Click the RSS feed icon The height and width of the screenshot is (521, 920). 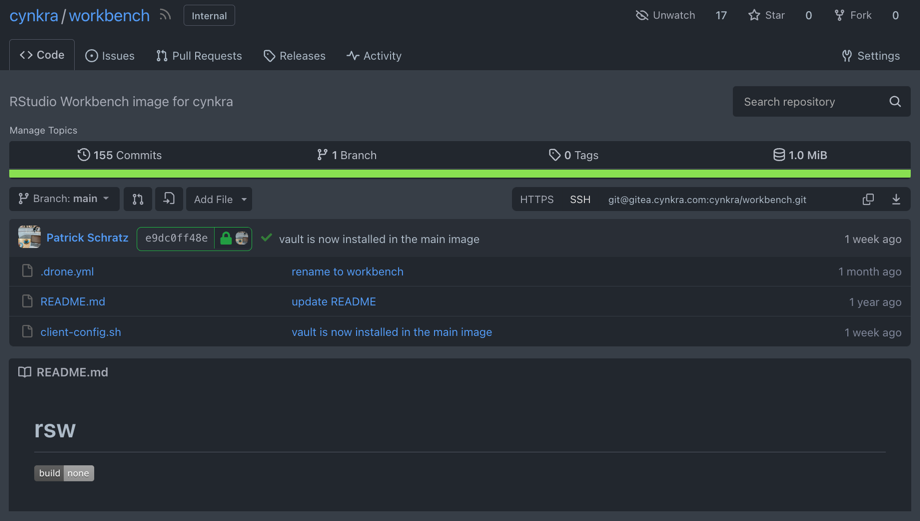click(x=165, y=16)
